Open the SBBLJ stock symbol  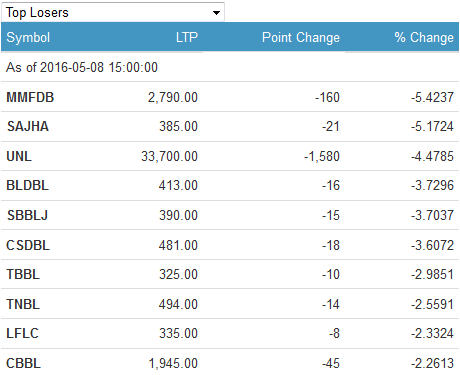point(27,215)
